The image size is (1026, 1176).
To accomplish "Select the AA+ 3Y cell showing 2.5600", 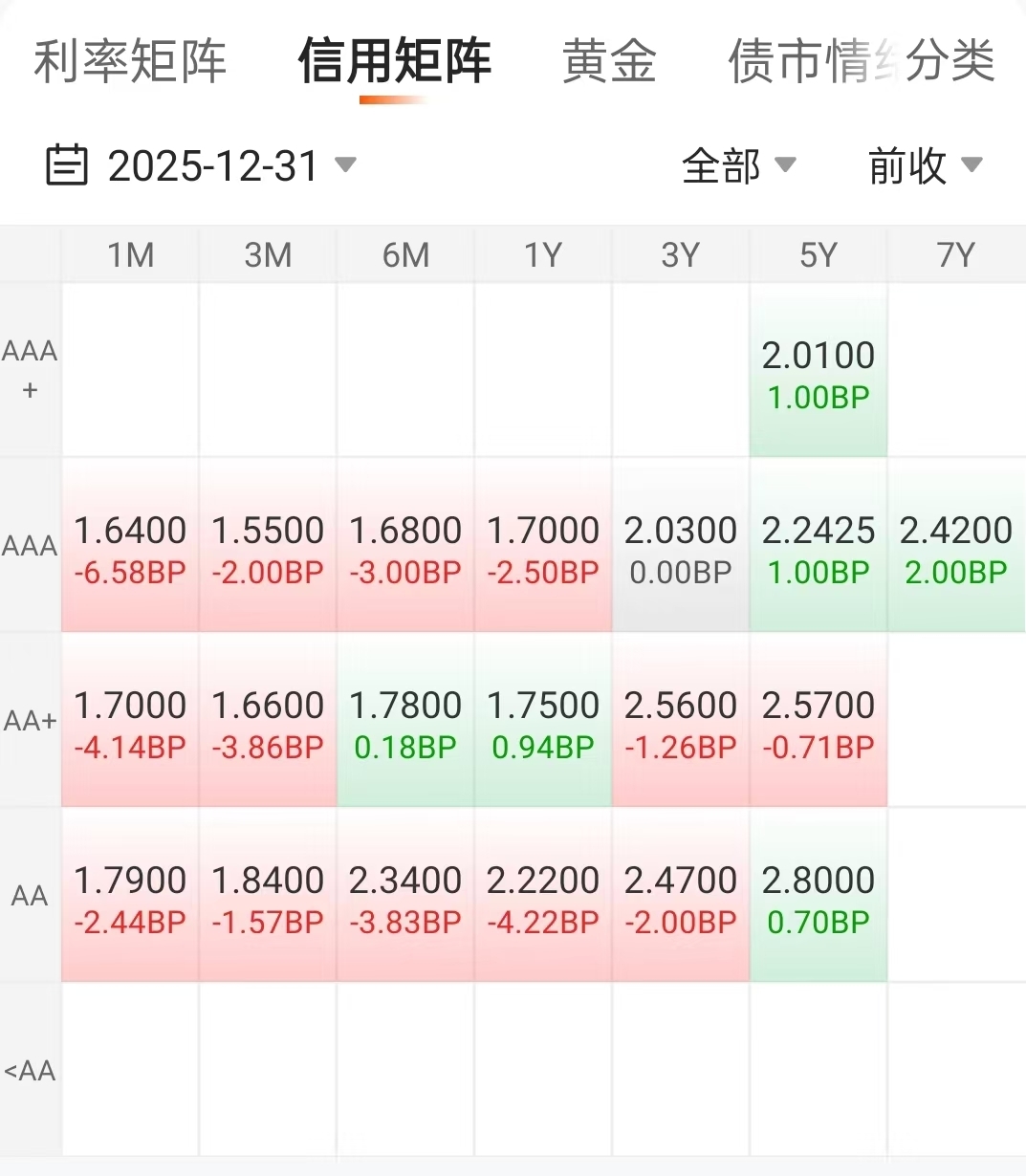I will (681, 723).
